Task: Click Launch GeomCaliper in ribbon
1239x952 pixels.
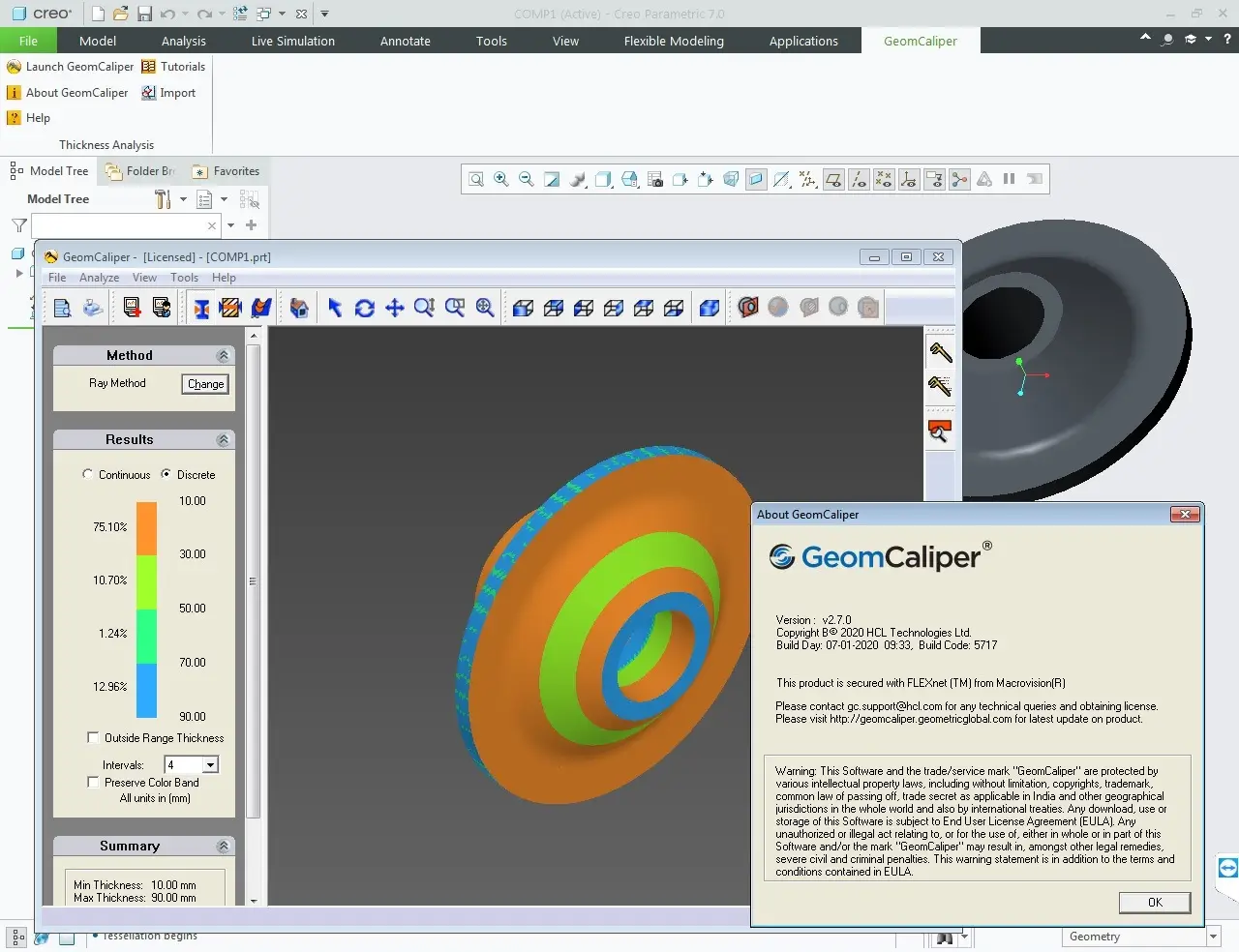Action: coord(70,67)
